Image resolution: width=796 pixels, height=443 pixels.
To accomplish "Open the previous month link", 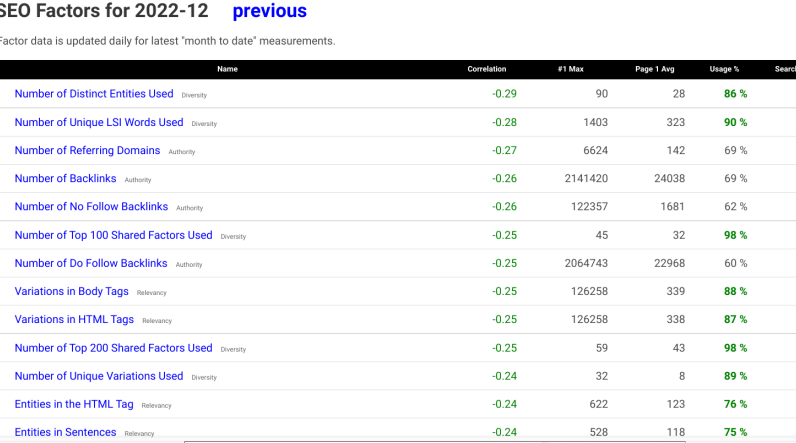I will (269, 11).
